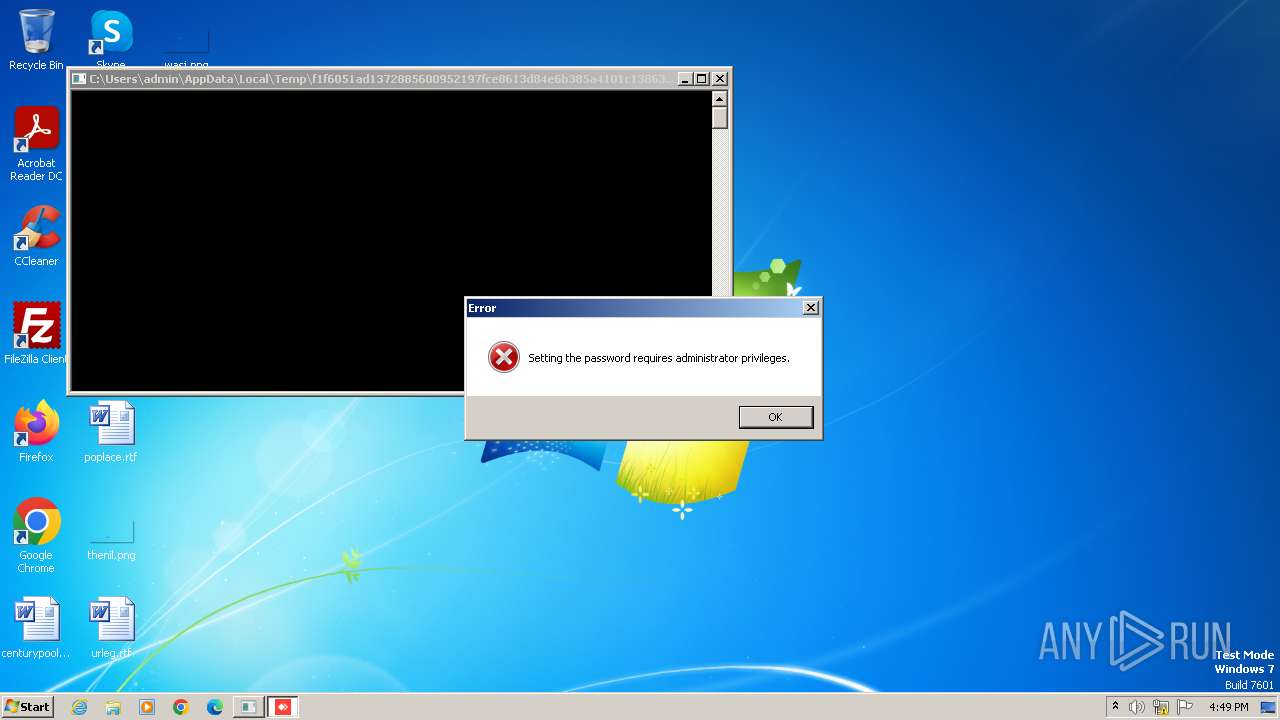Open Microsoft Edge from taskbar
This screenshot has height=720, width=1280.
215,707
